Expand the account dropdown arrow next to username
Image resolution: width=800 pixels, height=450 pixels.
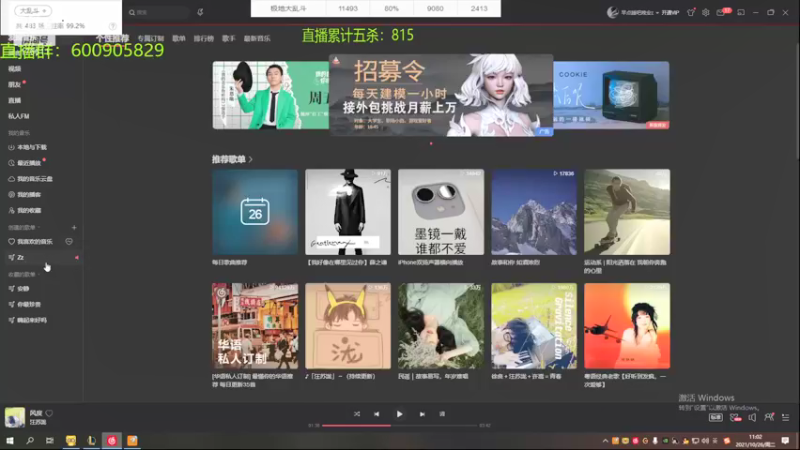click(x=657, y=13)
